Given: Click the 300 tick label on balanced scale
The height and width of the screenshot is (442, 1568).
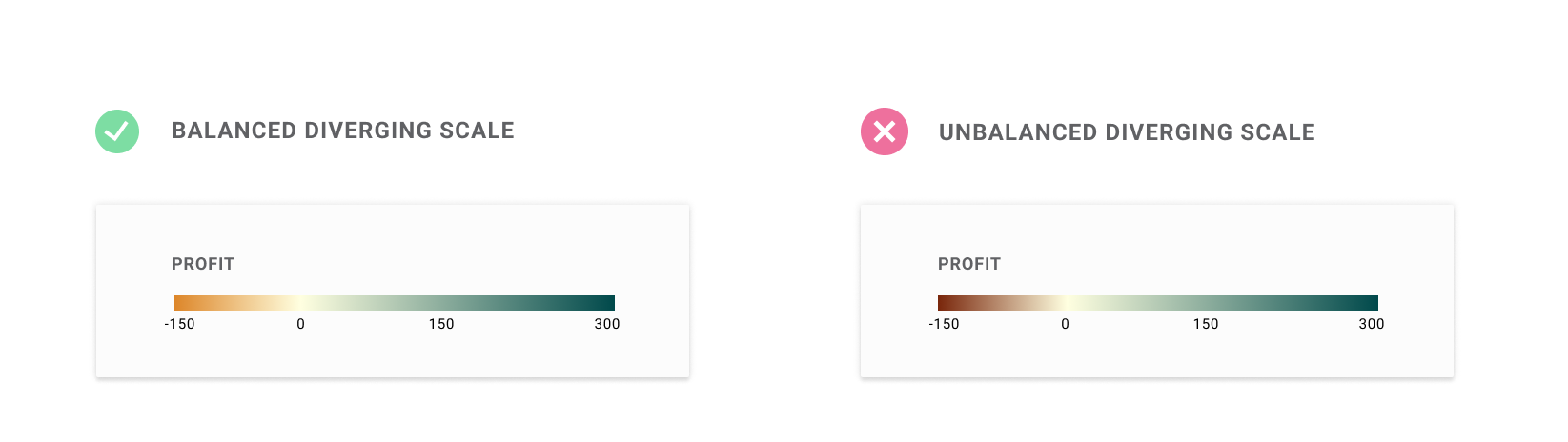Looking at the screenshot, I should (x=607, y=324).
